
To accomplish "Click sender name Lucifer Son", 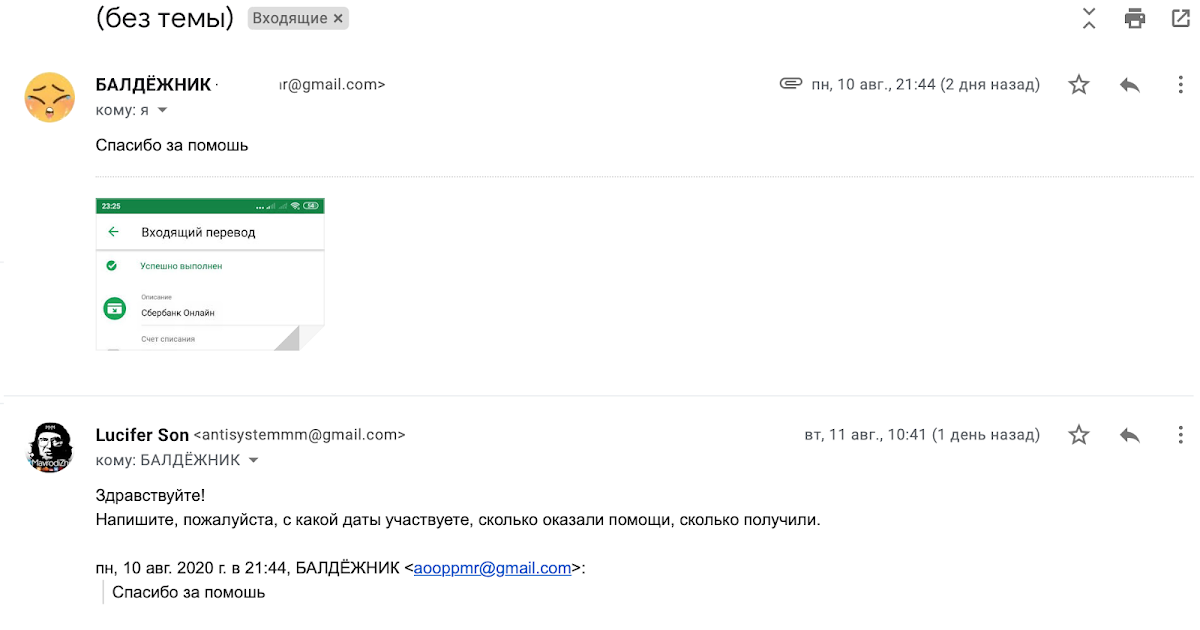I will click(142, 435).
